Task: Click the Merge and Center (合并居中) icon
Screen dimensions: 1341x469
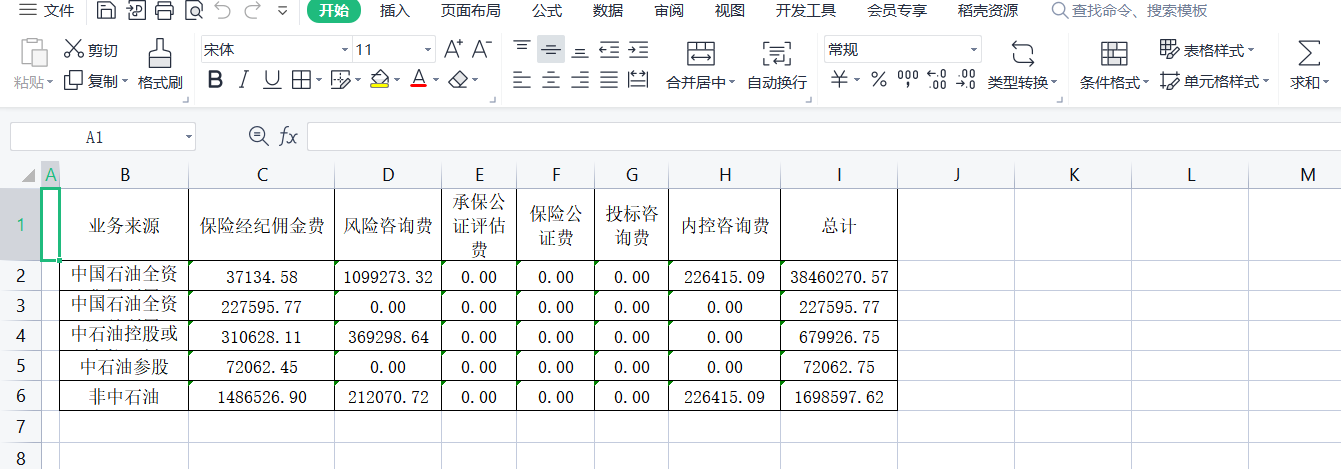Action: pos(701,54)
